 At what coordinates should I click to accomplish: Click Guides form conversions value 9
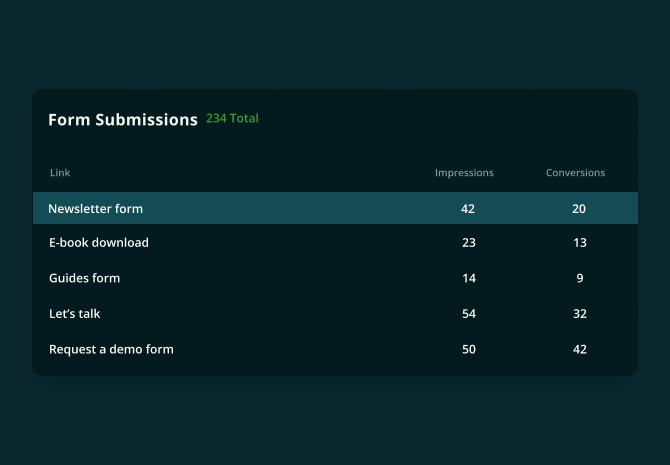(580, 278)
